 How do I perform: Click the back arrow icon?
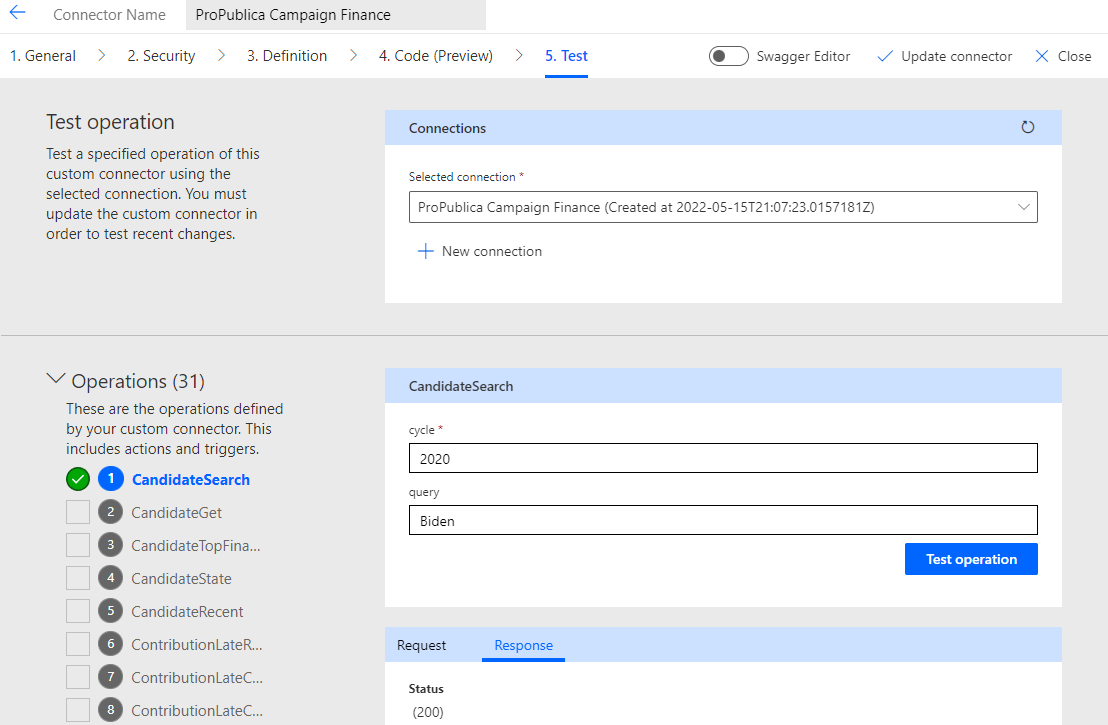pos(17,12)
